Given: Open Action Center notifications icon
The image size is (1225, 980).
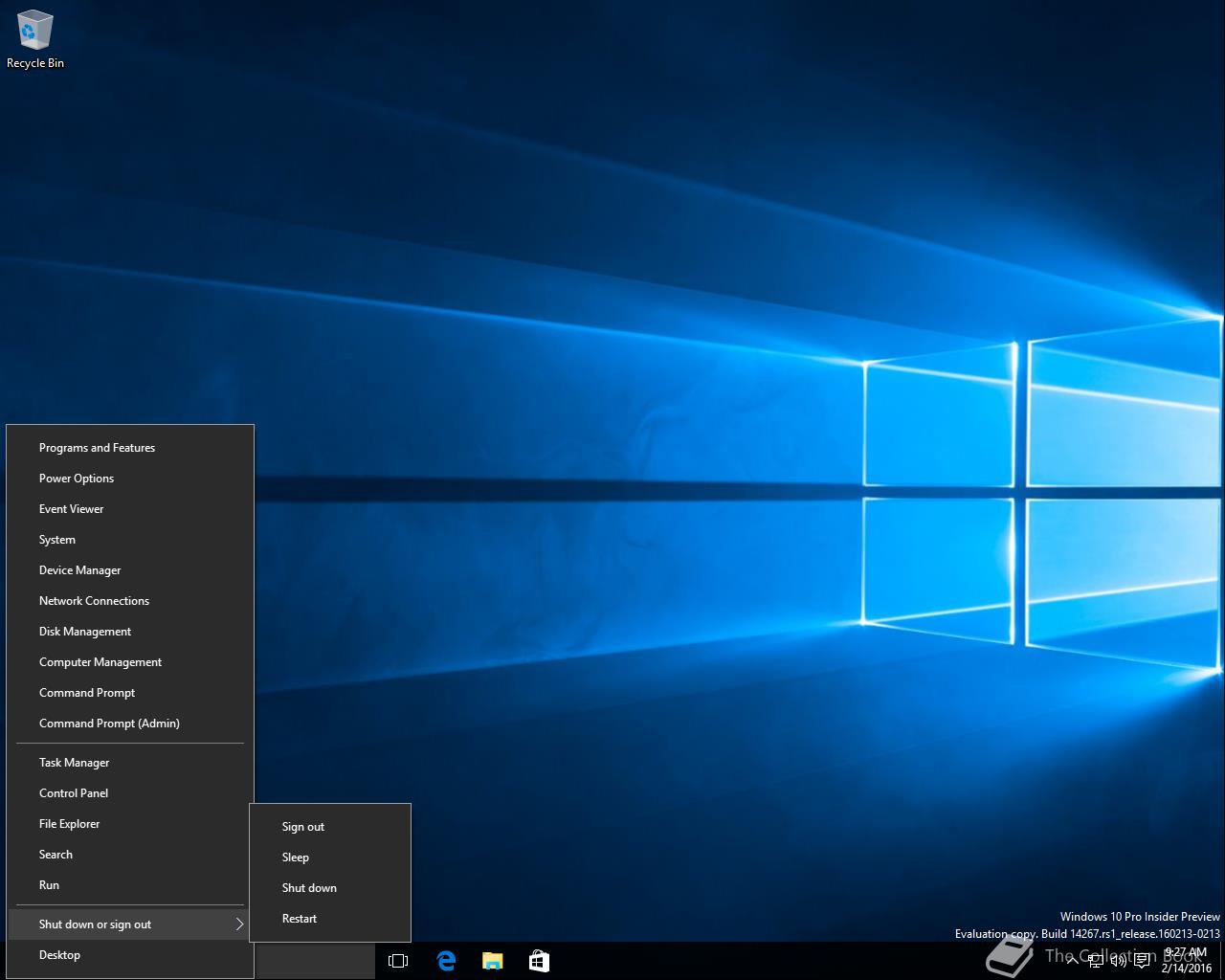Looking at the screenshot, I should 1142,961.
